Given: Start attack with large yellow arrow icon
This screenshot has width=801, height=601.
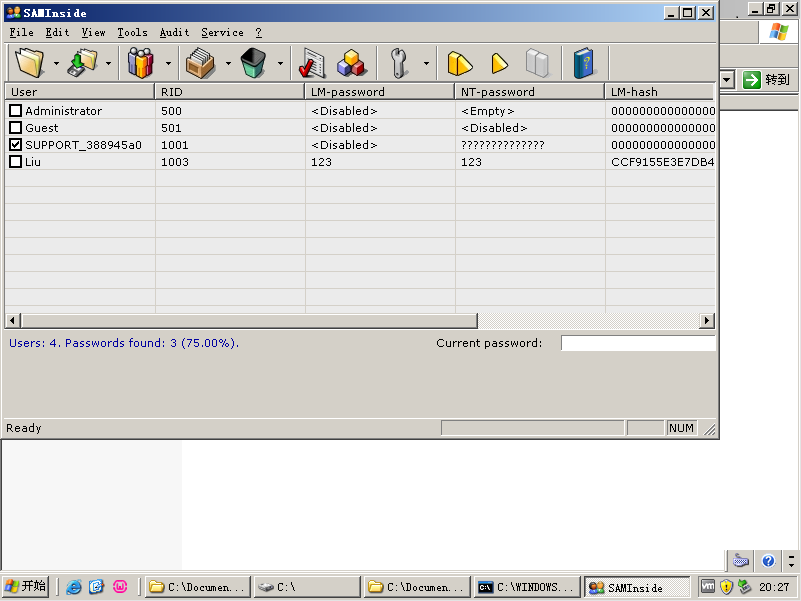Looking at the screenshot, I should (460, 64).
